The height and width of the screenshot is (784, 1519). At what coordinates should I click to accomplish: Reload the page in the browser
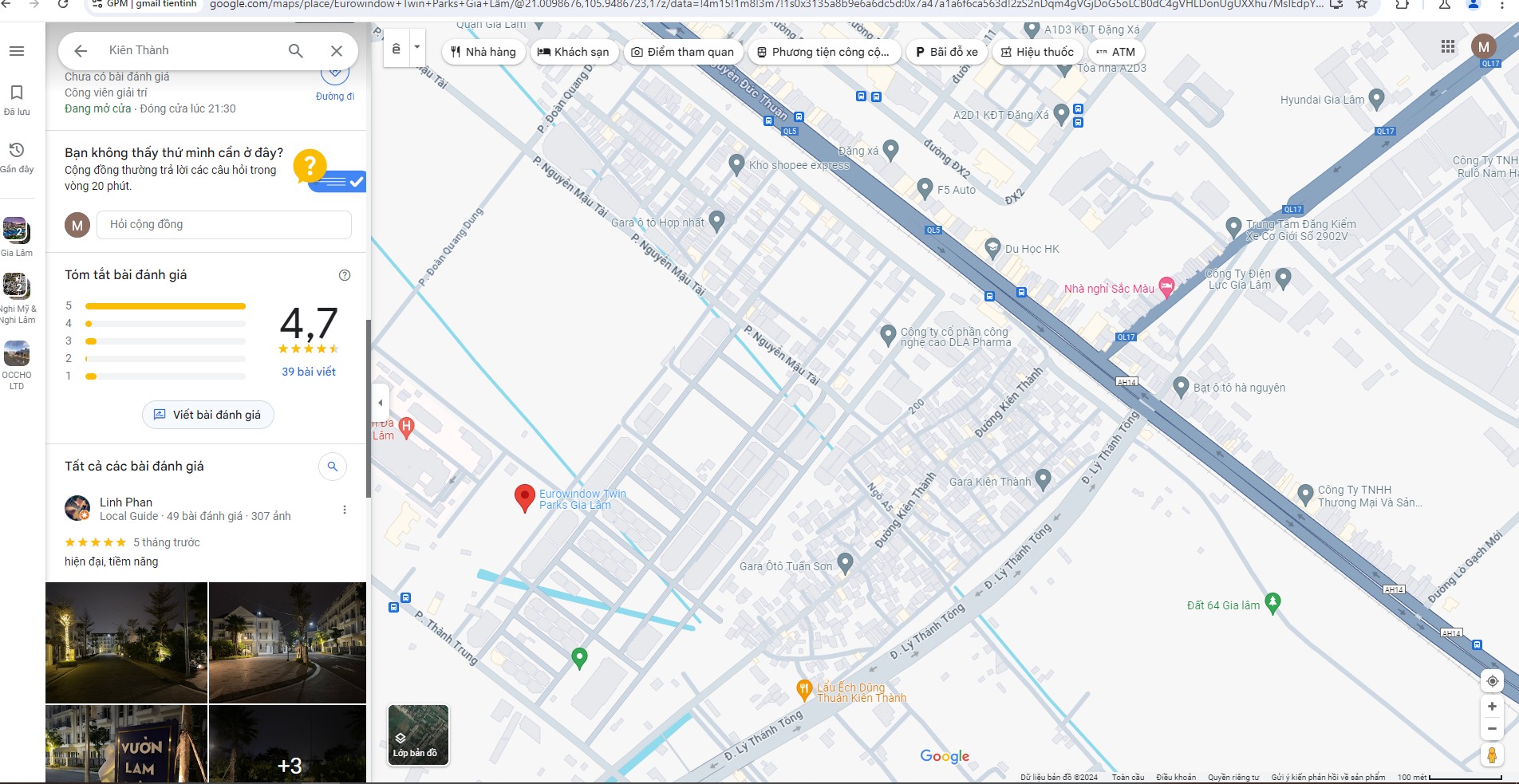(64, 4)
